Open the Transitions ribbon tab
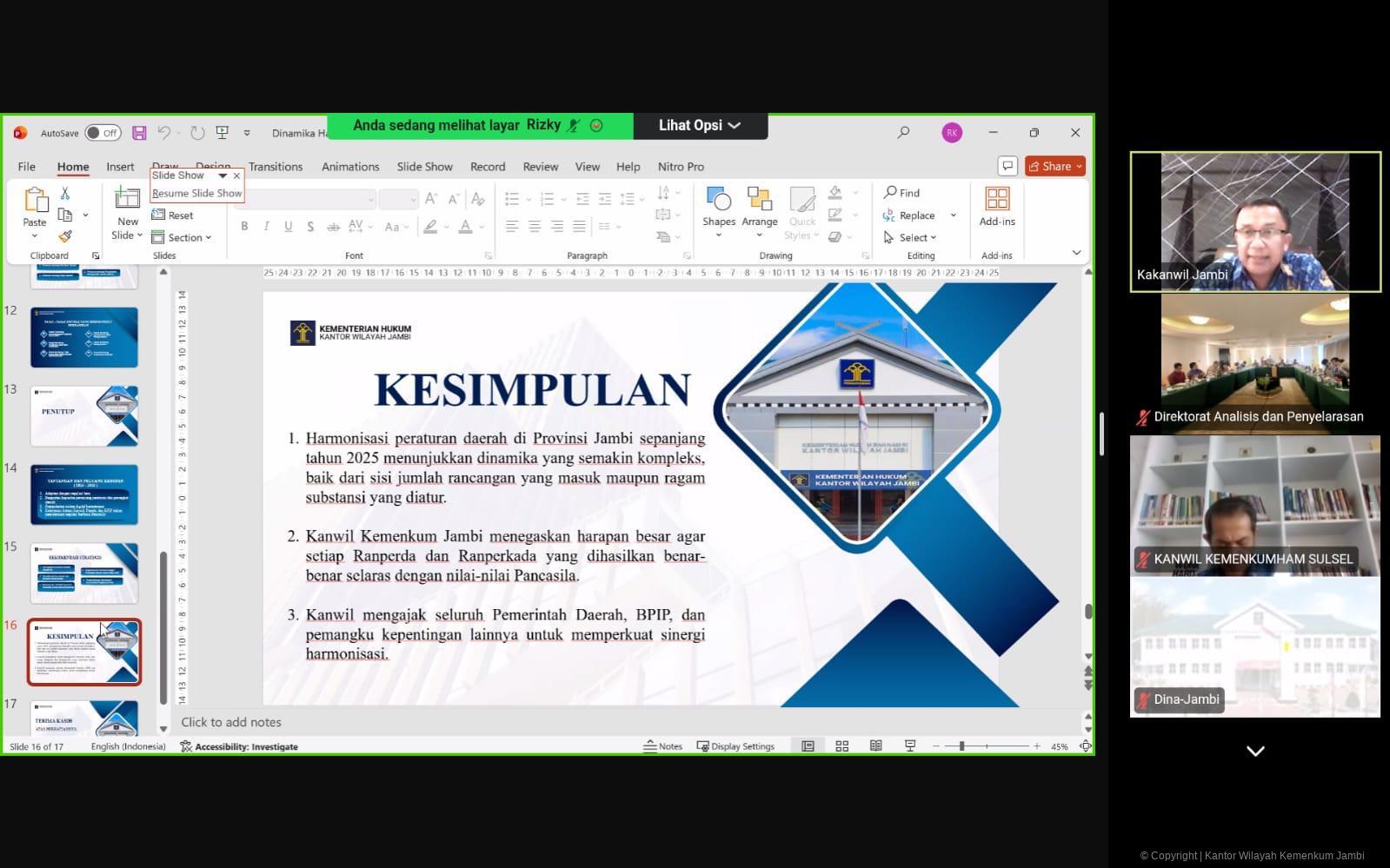This screenshot has height=868, width=1390. click(276, 167)
